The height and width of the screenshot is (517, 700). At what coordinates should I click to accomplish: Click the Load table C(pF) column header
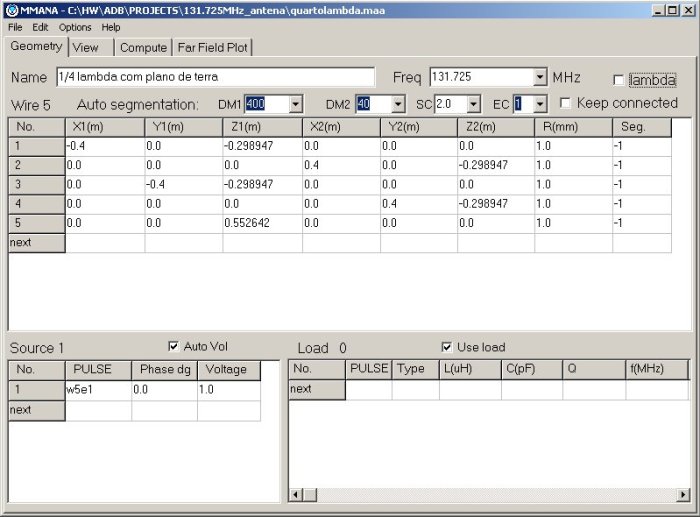[x=532, y=369]
